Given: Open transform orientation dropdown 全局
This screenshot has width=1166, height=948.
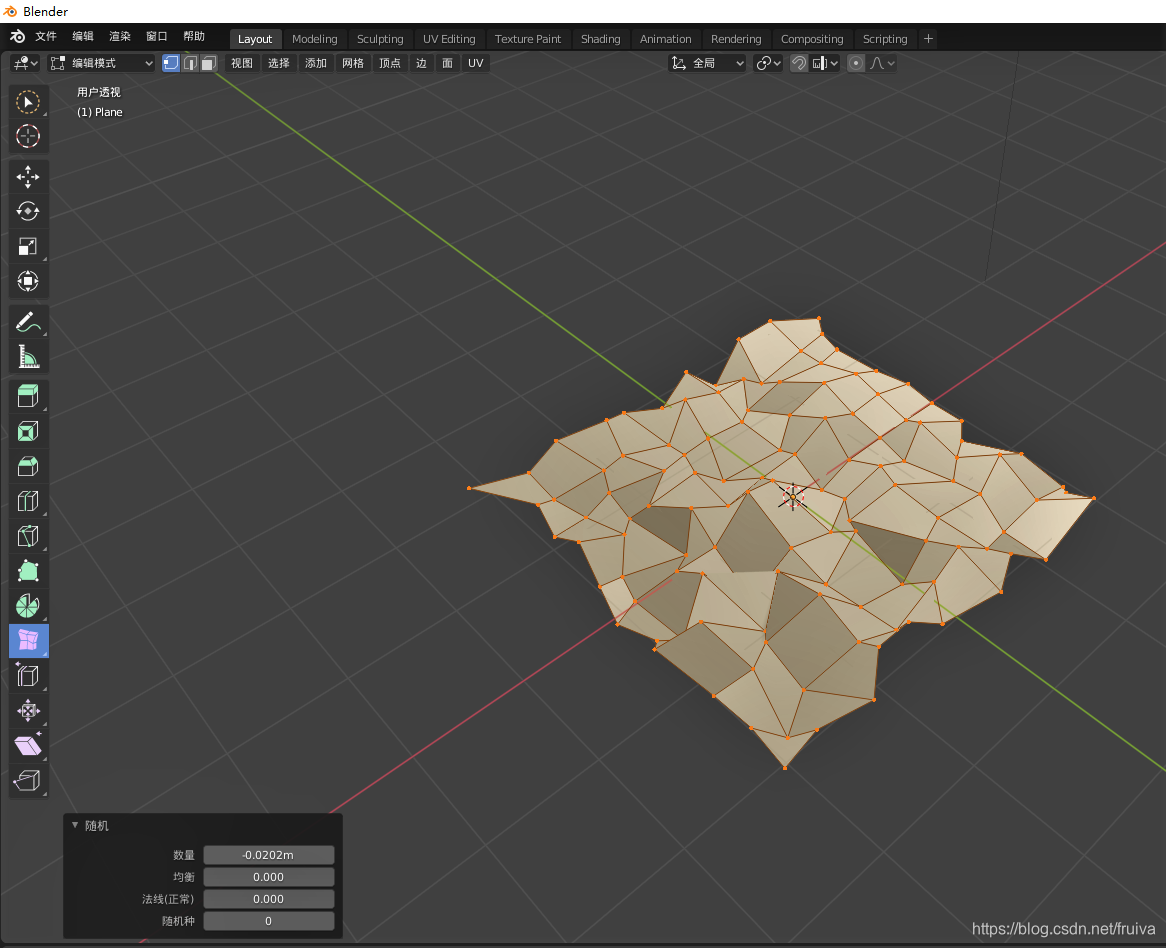Looking at the screenshot, I should pyautogui.click(x=707, y=63).
